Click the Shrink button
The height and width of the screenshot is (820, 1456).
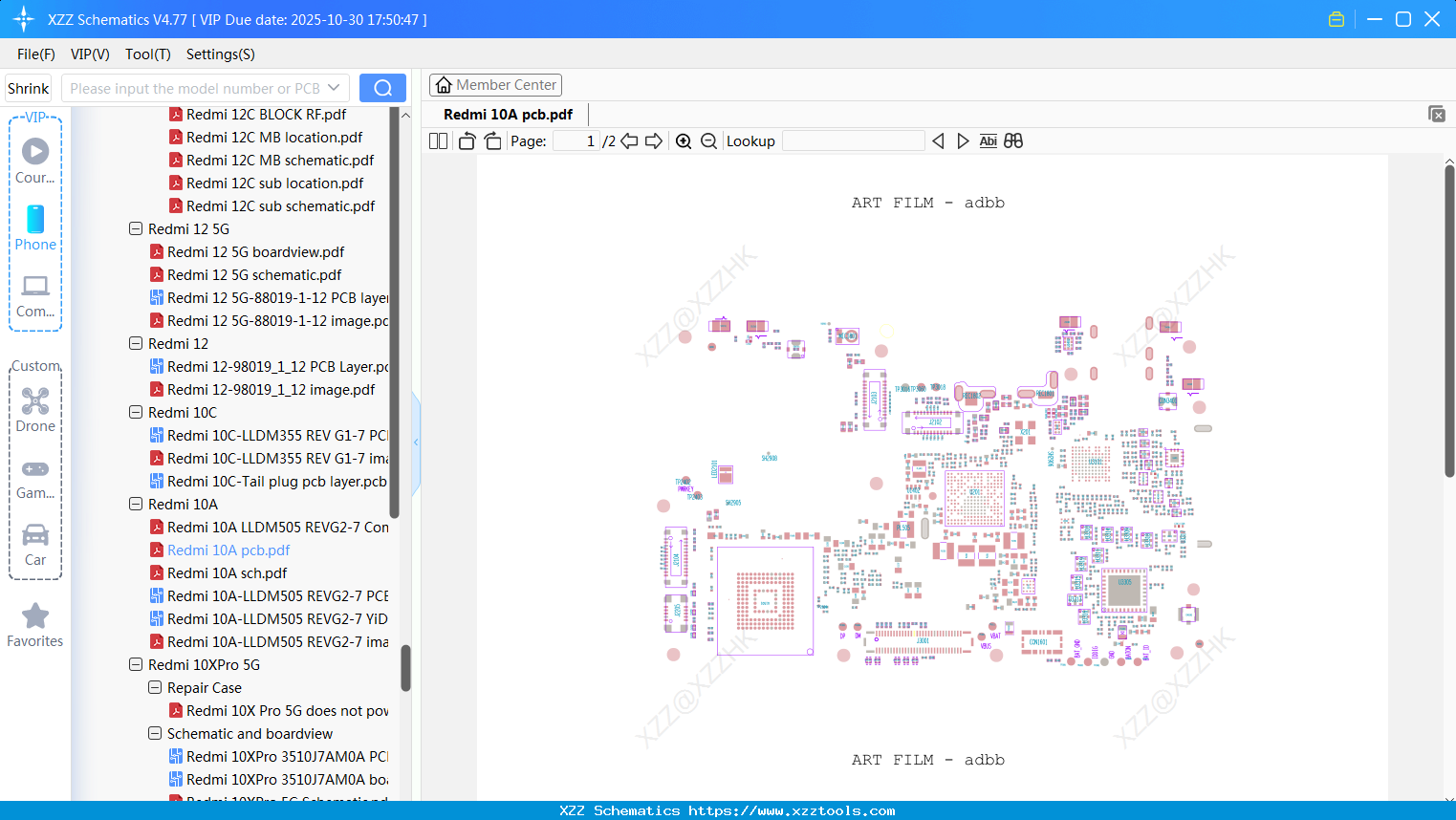click(x=29, y=88)
